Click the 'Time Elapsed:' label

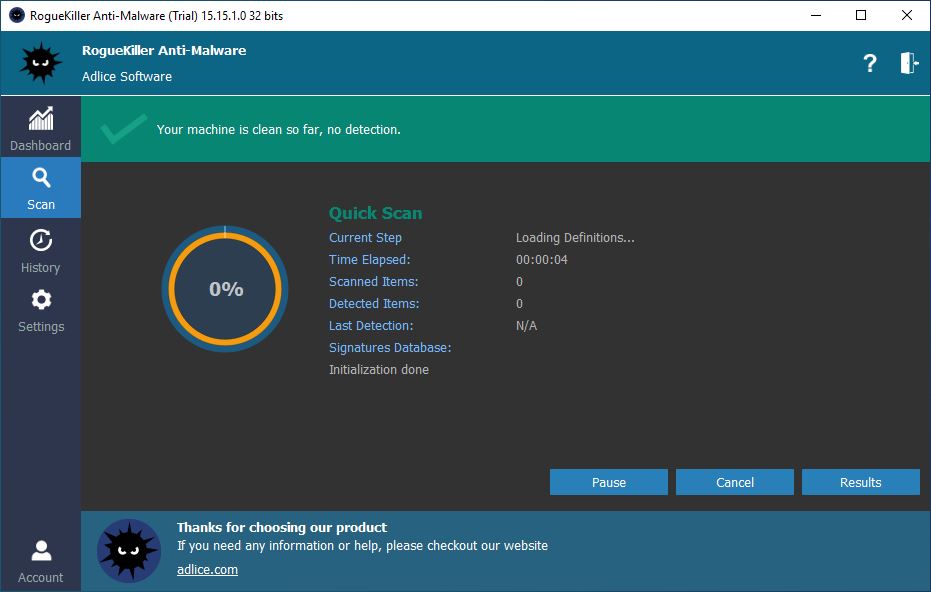tap(369, 259)
